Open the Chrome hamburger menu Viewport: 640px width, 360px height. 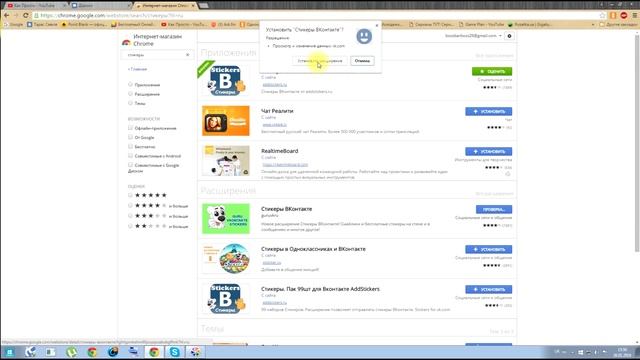(x=635, y=16)
